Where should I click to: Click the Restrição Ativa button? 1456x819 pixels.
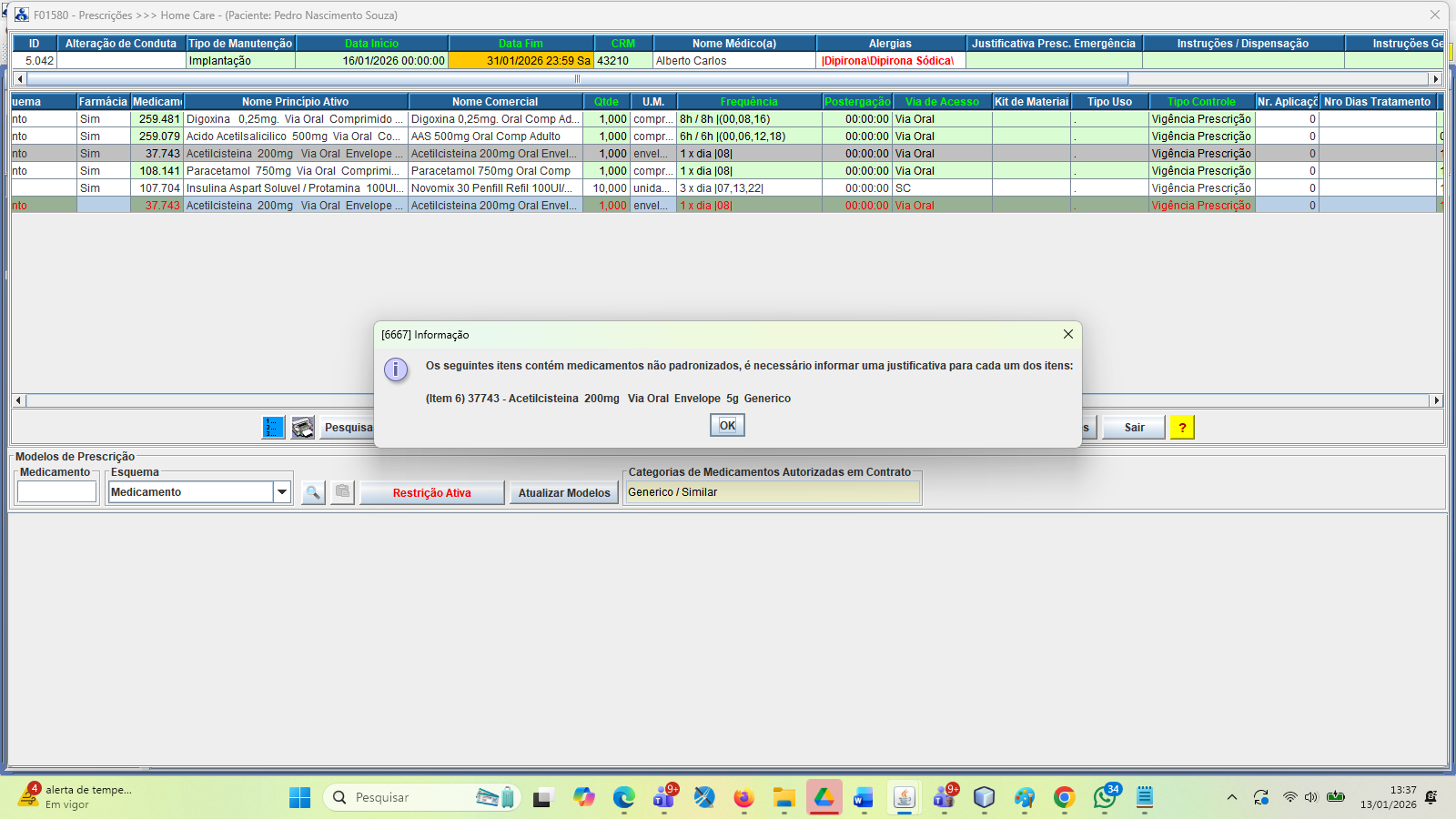tap(431, 493)
